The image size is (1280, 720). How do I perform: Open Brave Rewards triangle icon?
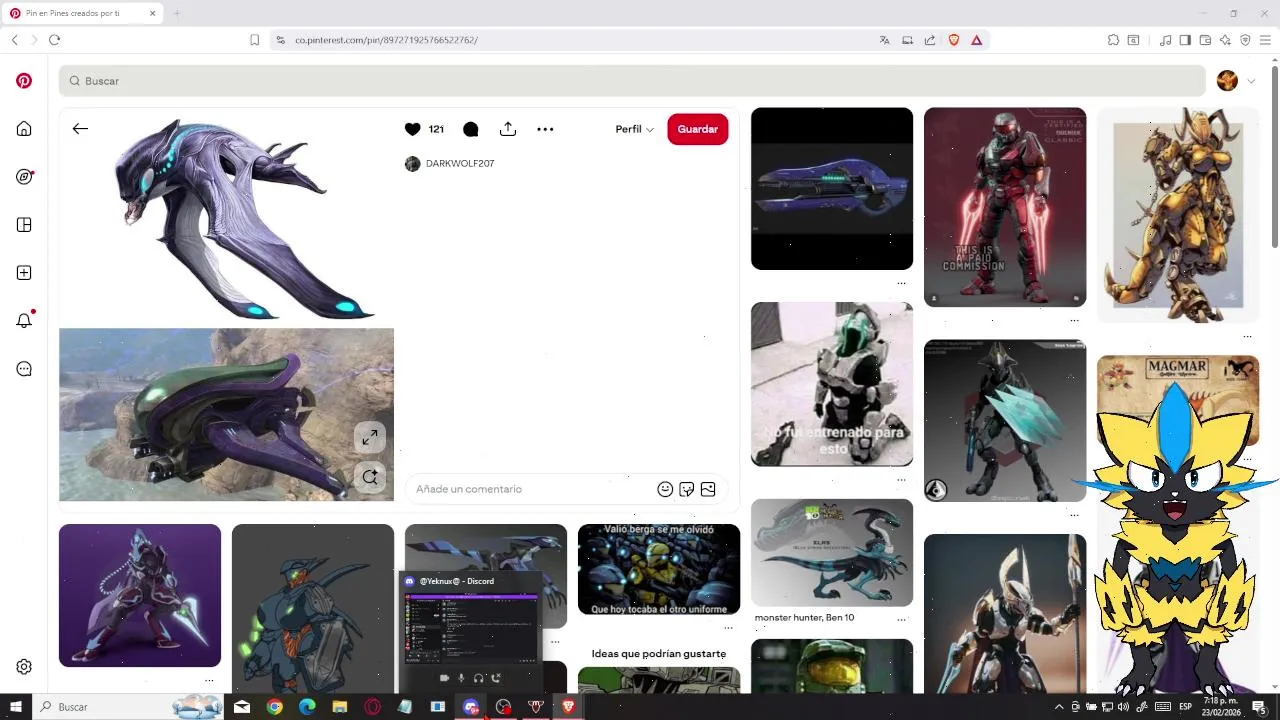point(976,40)
